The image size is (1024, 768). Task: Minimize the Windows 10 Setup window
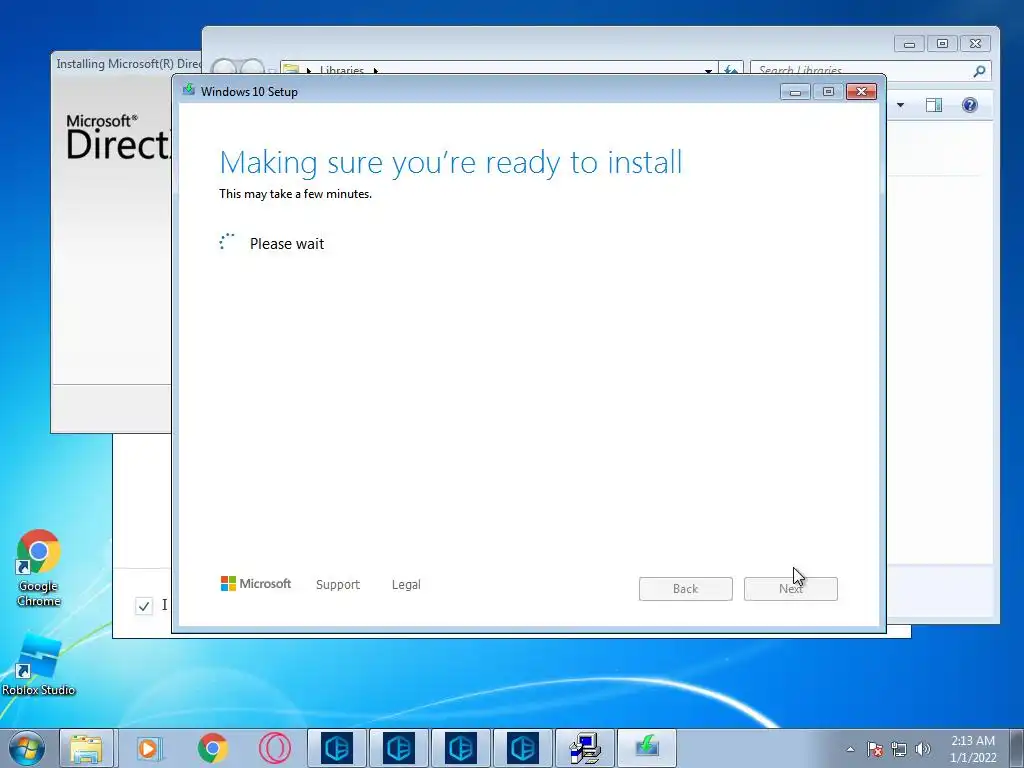(x=795, y=92)
